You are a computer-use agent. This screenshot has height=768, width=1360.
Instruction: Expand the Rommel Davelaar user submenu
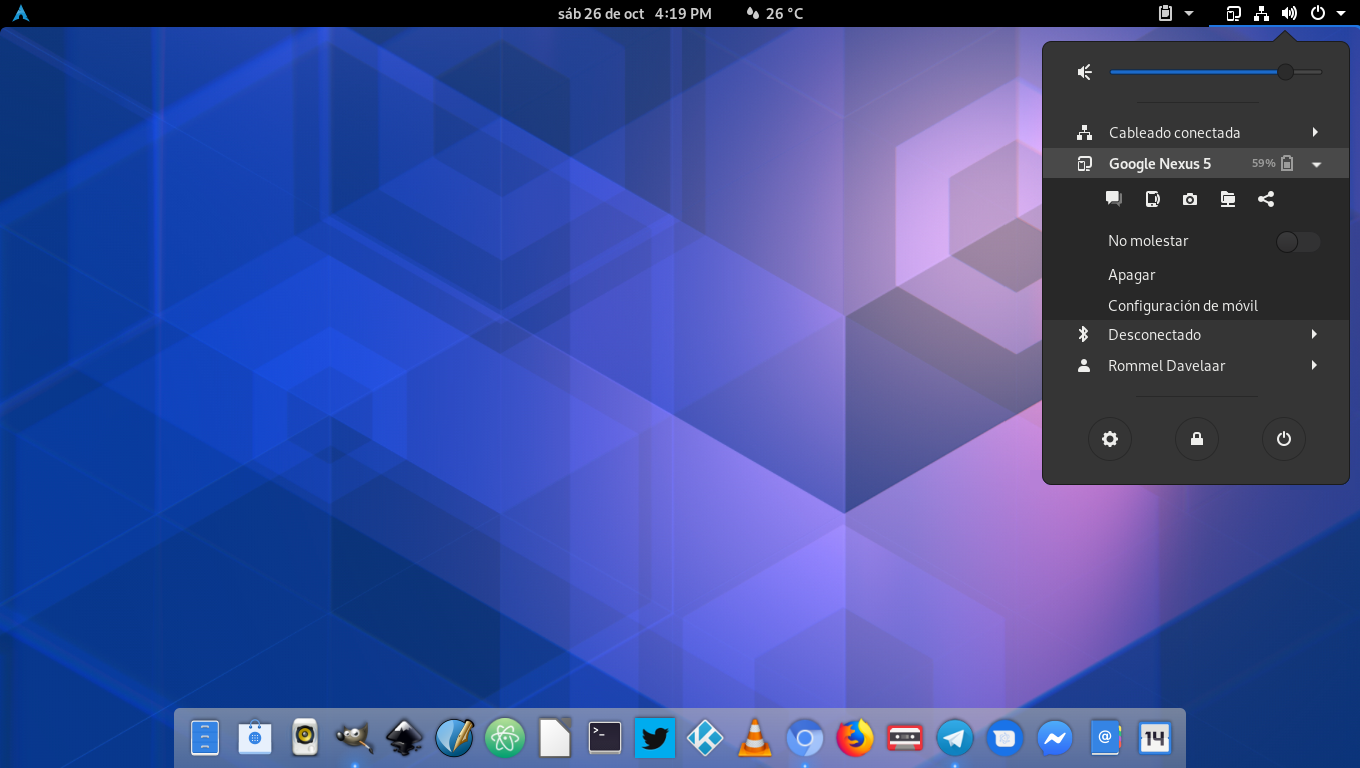pos(1315,365)
